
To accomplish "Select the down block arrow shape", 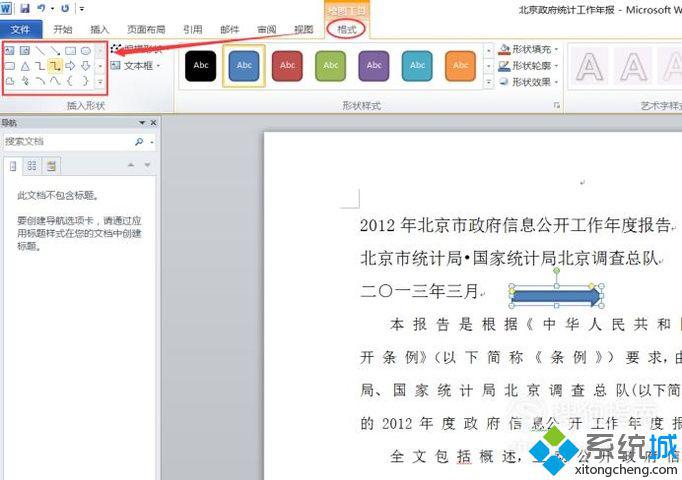I will 86,66.
